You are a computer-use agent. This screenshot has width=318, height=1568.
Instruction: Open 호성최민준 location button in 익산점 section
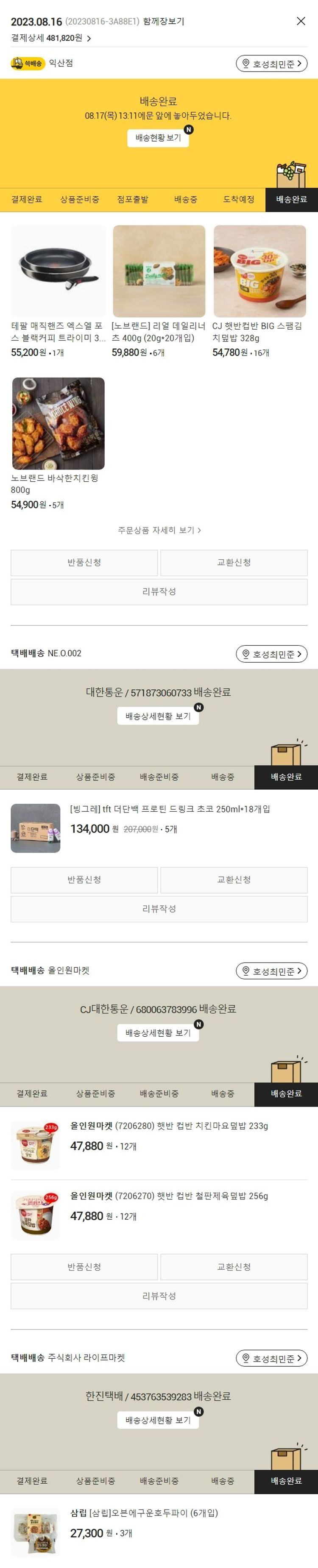click(x=272, y=64)
